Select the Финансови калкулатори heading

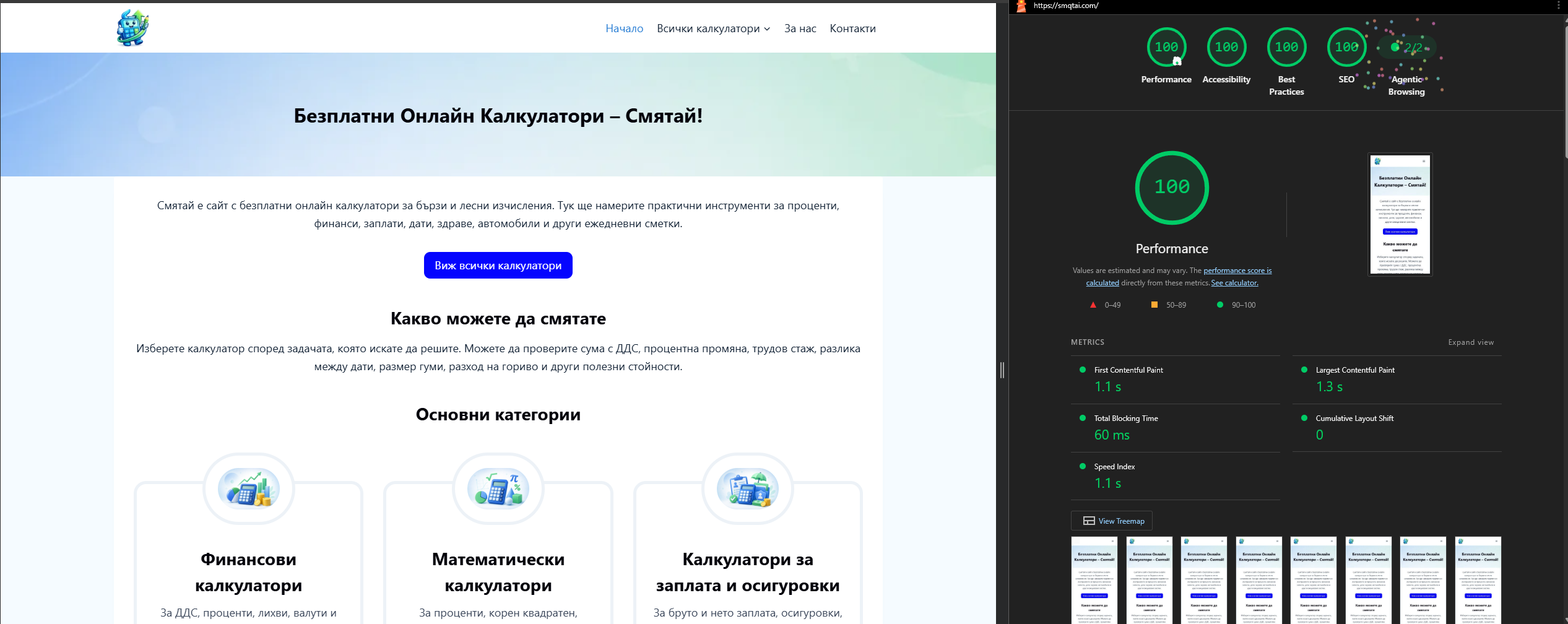click(248, 572)
